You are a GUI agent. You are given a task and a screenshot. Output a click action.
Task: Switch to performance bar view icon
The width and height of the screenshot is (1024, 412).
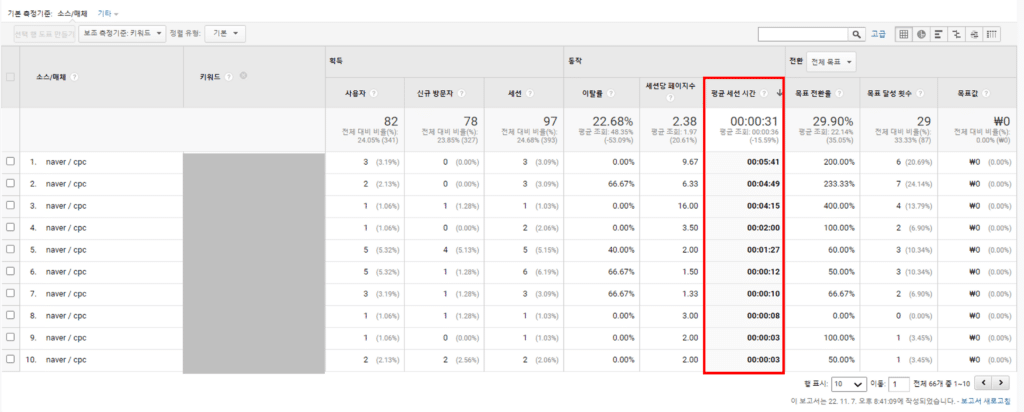click(x=939, y=34)
